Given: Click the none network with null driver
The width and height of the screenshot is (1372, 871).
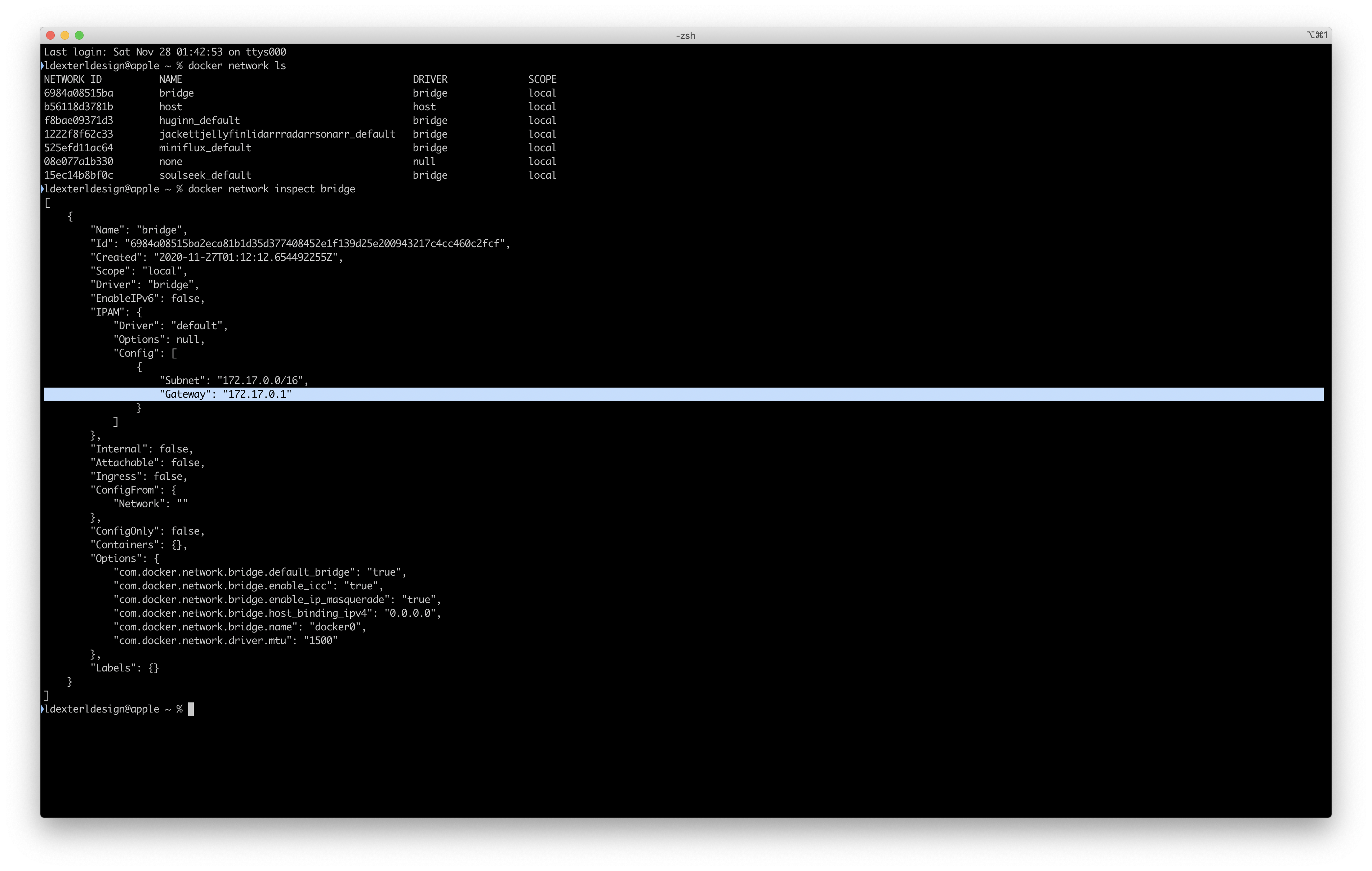Looking at the screenshot, I should tap(170, 161).
